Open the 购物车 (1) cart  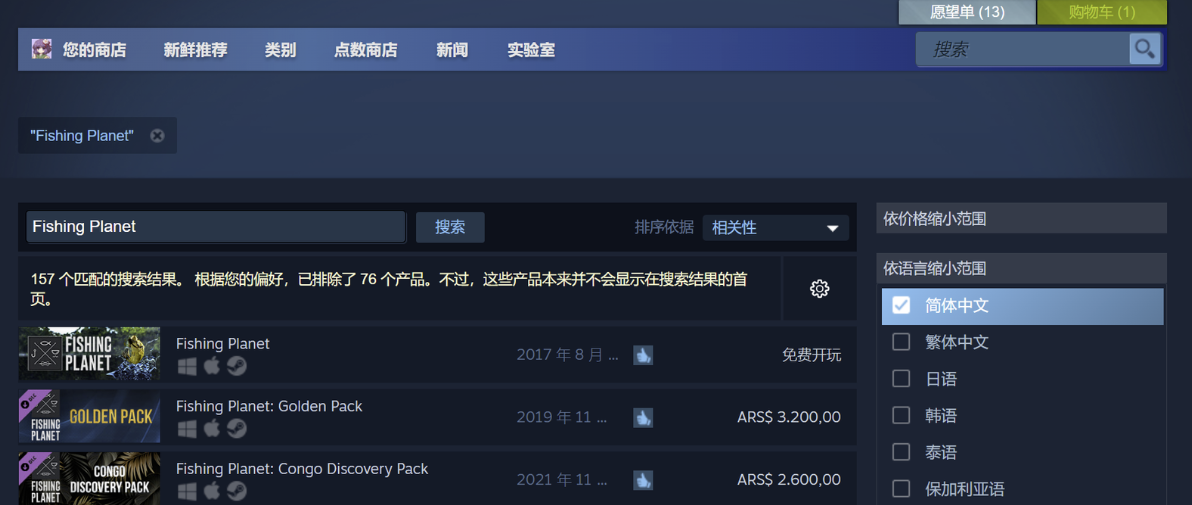point(1102,12)
